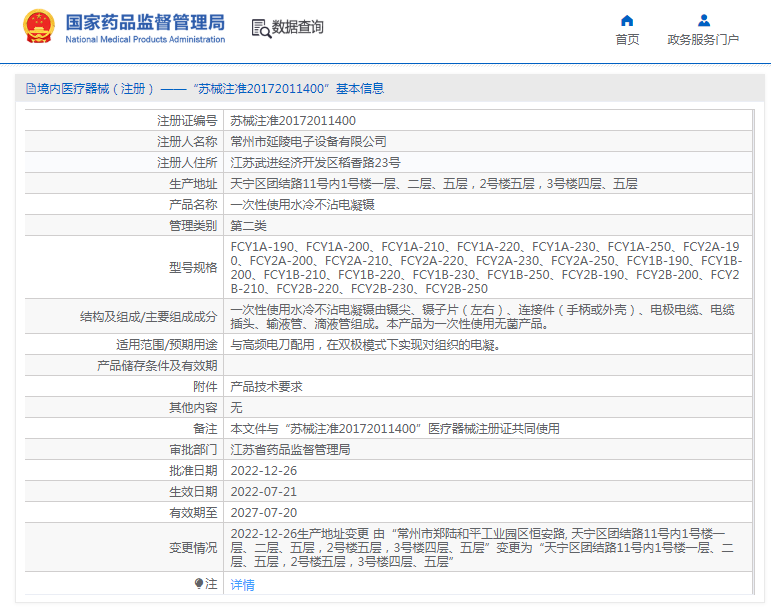This screenshot has width=771, height=609.
Task: Open the 数据查询 search icon
Action: [x=261, y=29]
